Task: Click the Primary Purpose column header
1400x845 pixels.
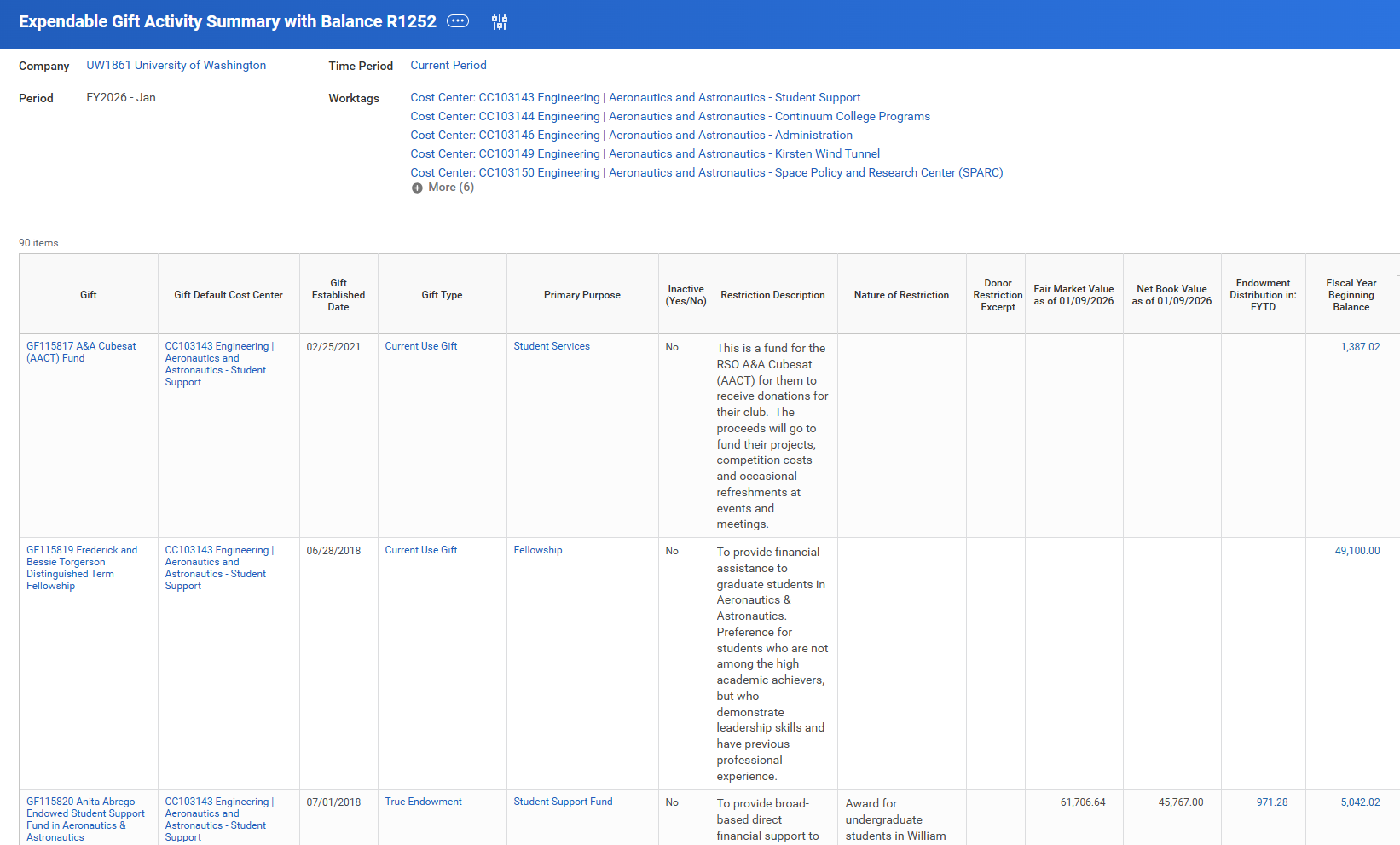Action: coord(582,295)
